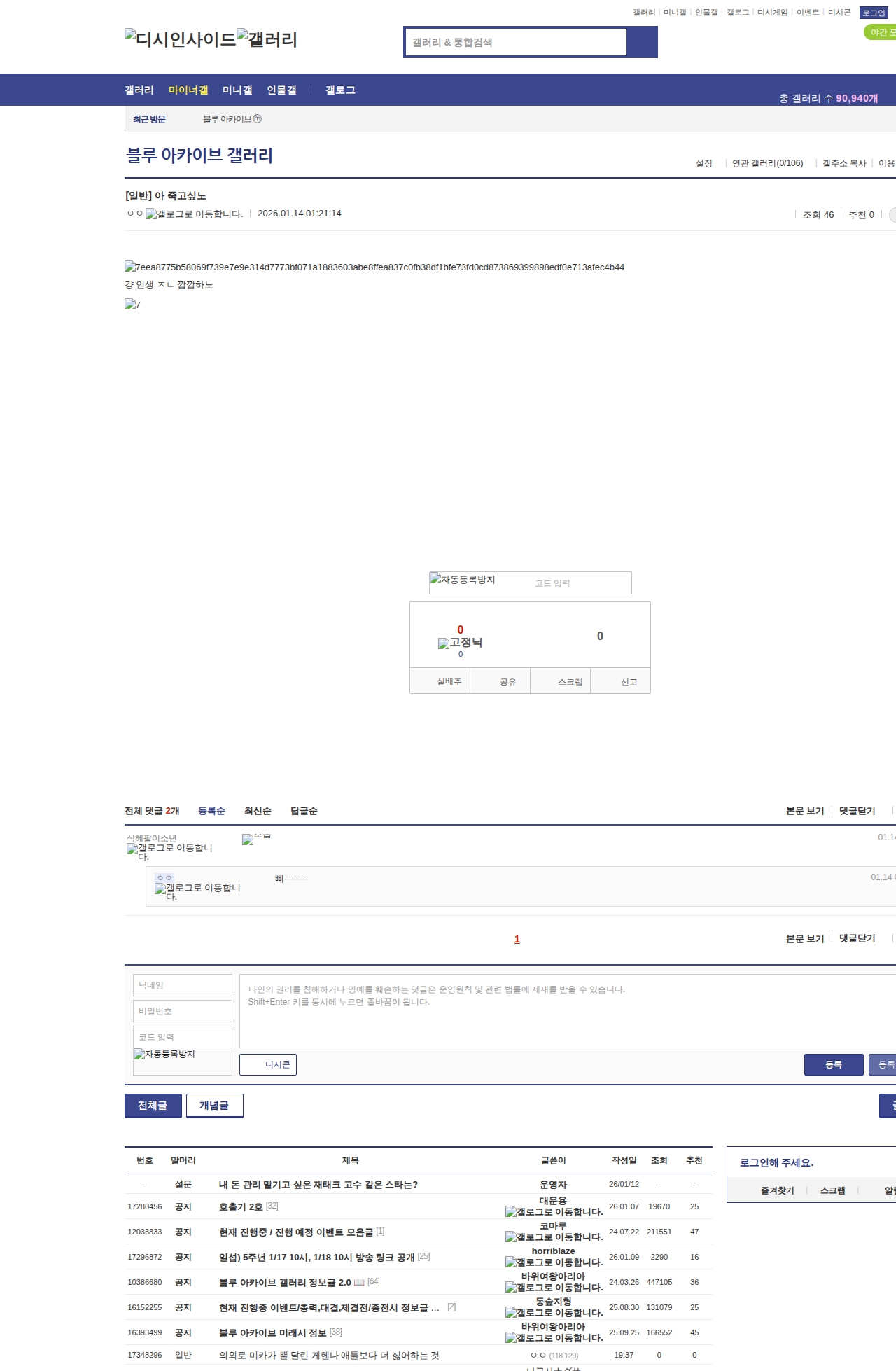This screenshot has width=896, height=1371.
Task: Click the search button beside the search field
Action: (642, 42)
